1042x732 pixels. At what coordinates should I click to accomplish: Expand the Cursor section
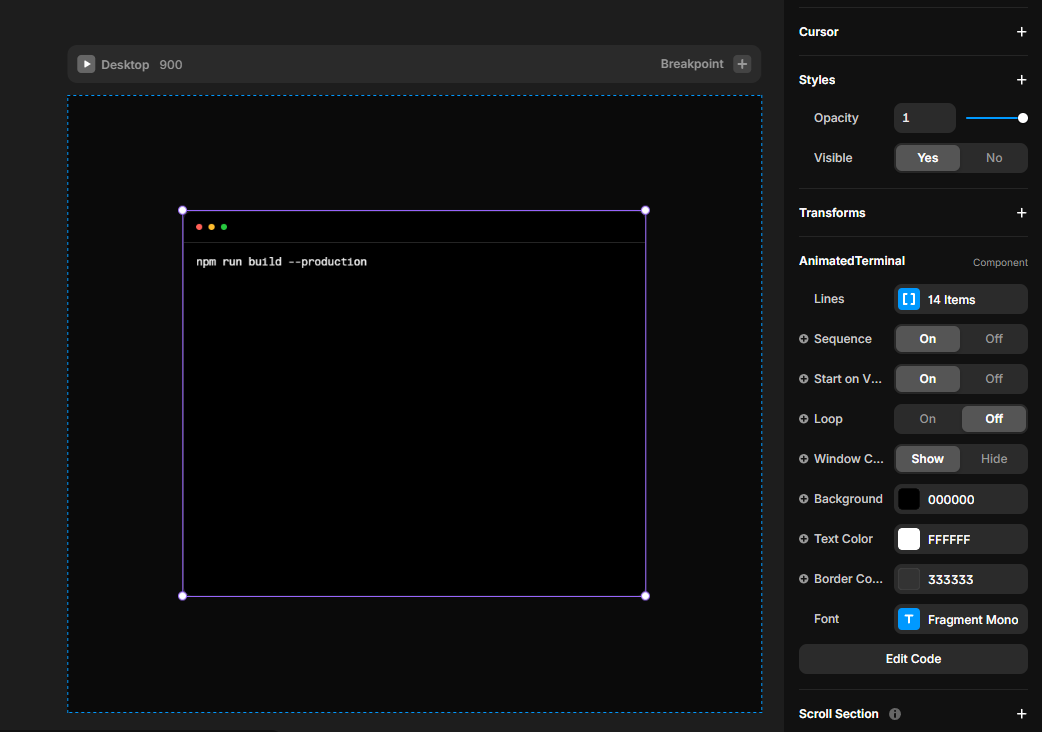point(1021,32)
